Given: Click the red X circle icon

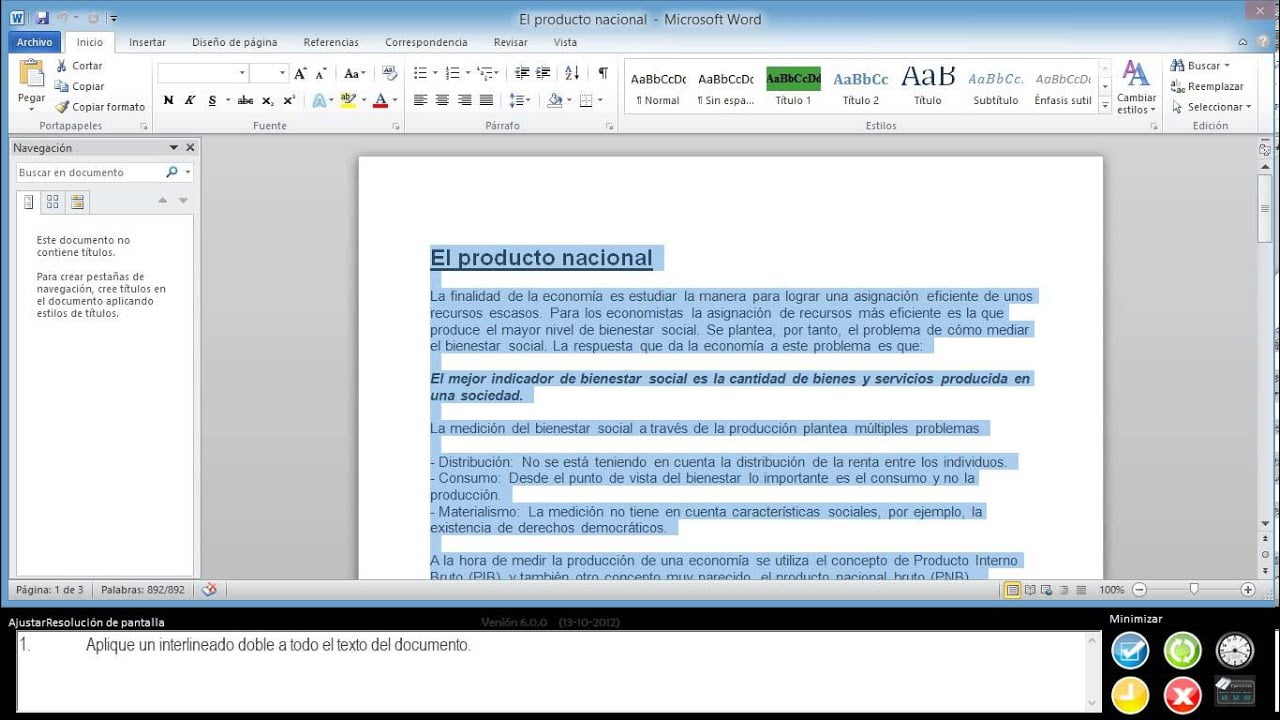Looking at the screenshot, I should [1182, 693].
